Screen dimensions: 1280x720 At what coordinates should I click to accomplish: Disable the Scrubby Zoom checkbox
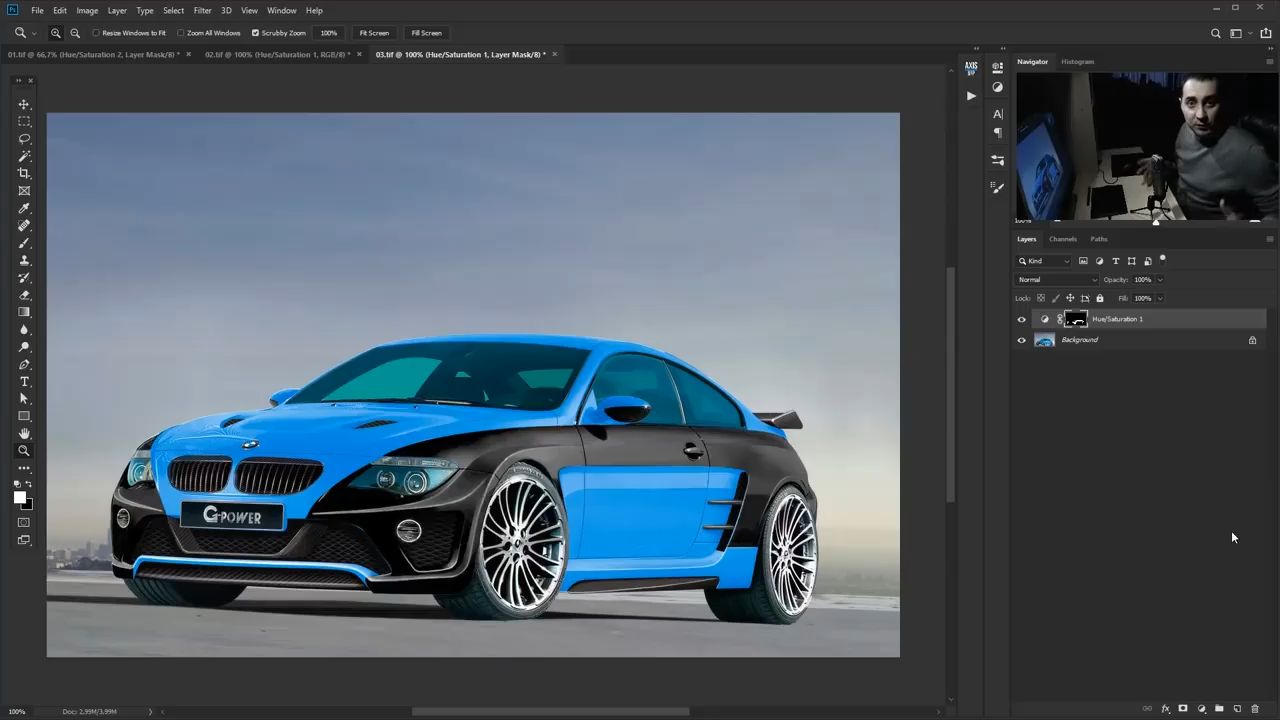[x=255, y=33]
